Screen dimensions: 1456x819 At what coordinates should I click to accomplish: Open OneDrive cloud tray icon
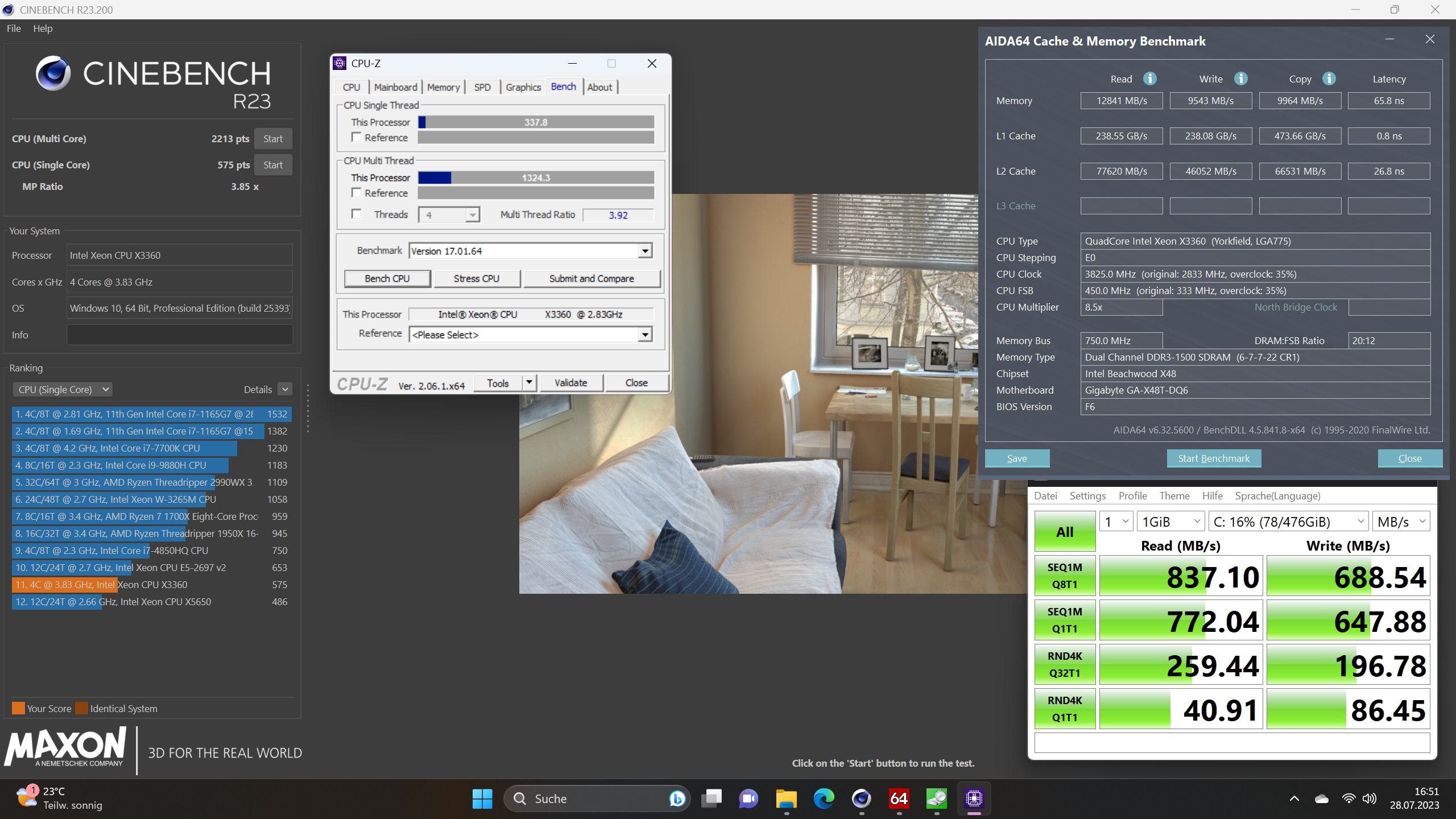coord(1321,799)
